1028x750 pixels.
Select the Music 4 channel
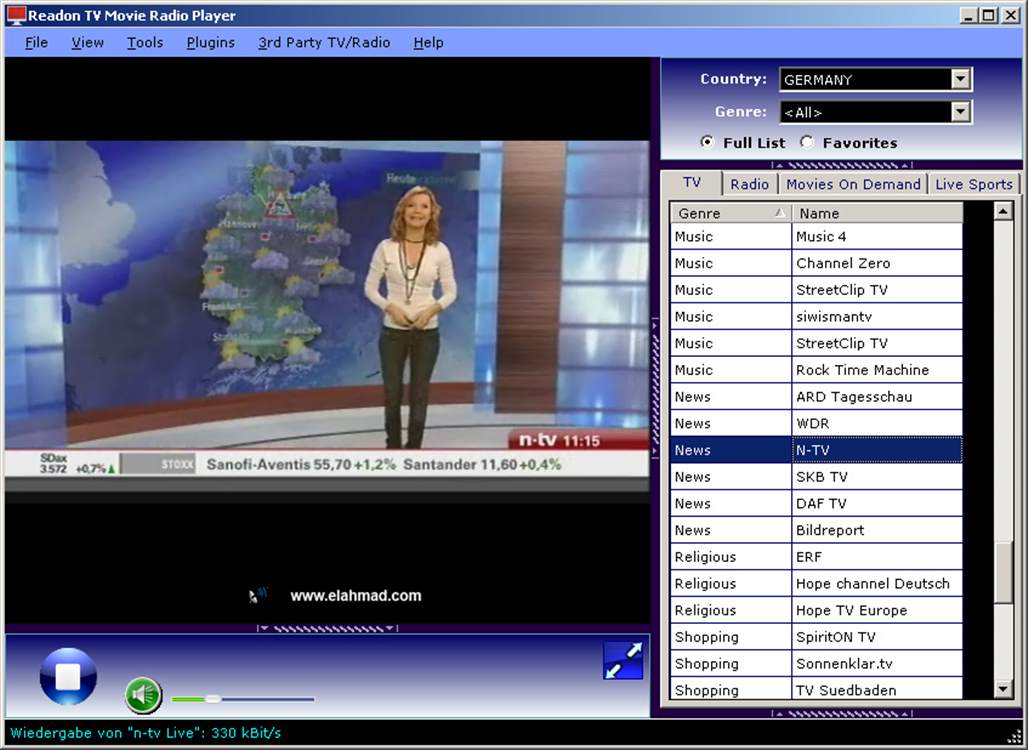click(816, 237)
